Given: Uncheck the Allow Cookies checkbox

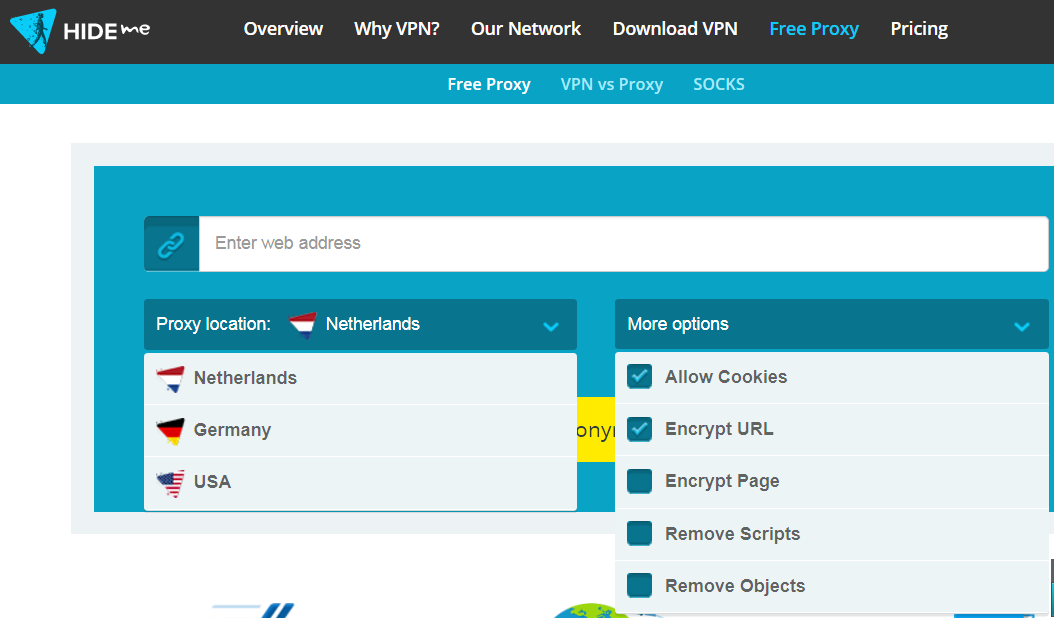Looking at the screenshot, I should [x=639, y=377].
